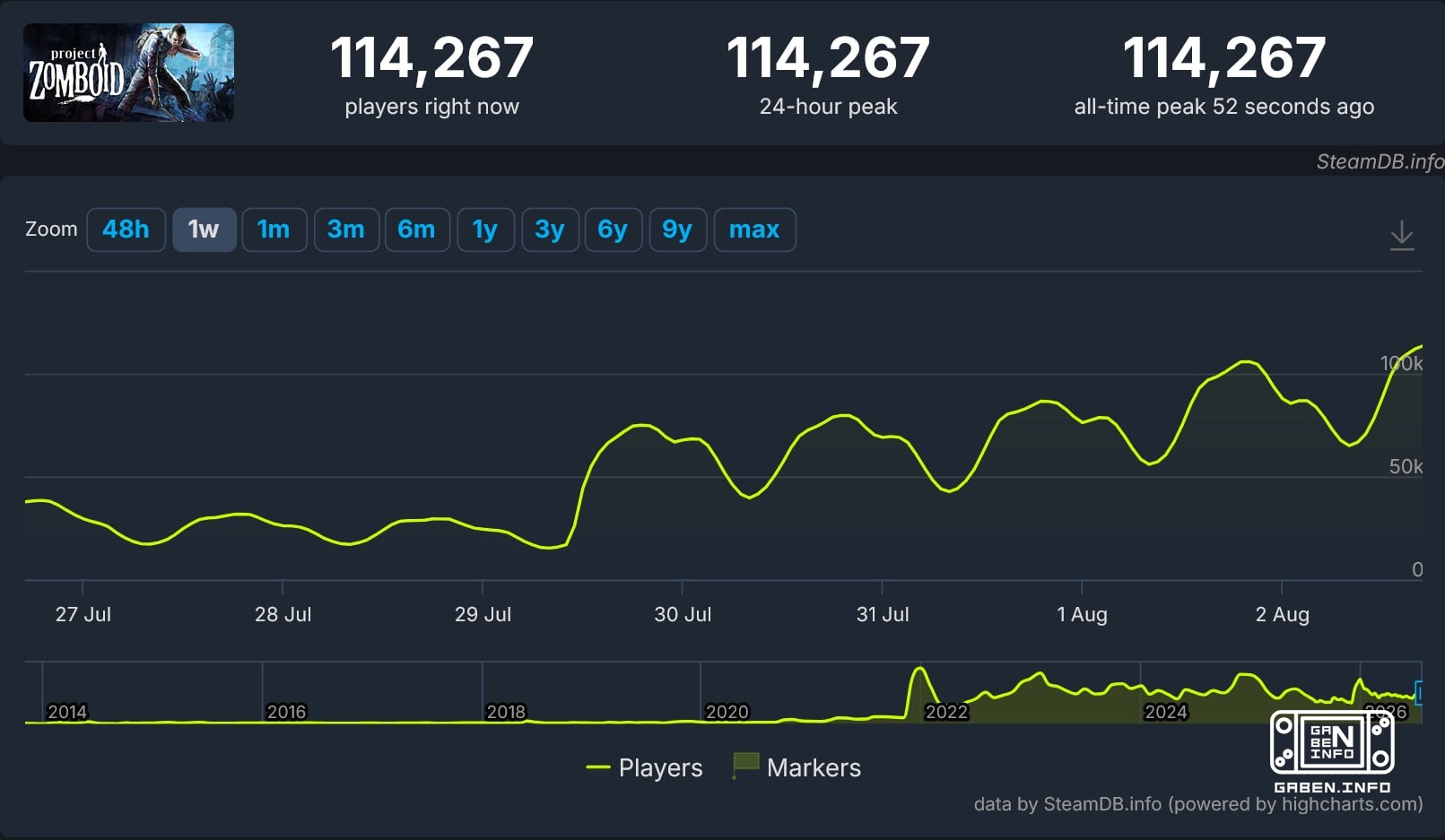
Task: Toggle the Markers series in legend
Action: [796, 767]
